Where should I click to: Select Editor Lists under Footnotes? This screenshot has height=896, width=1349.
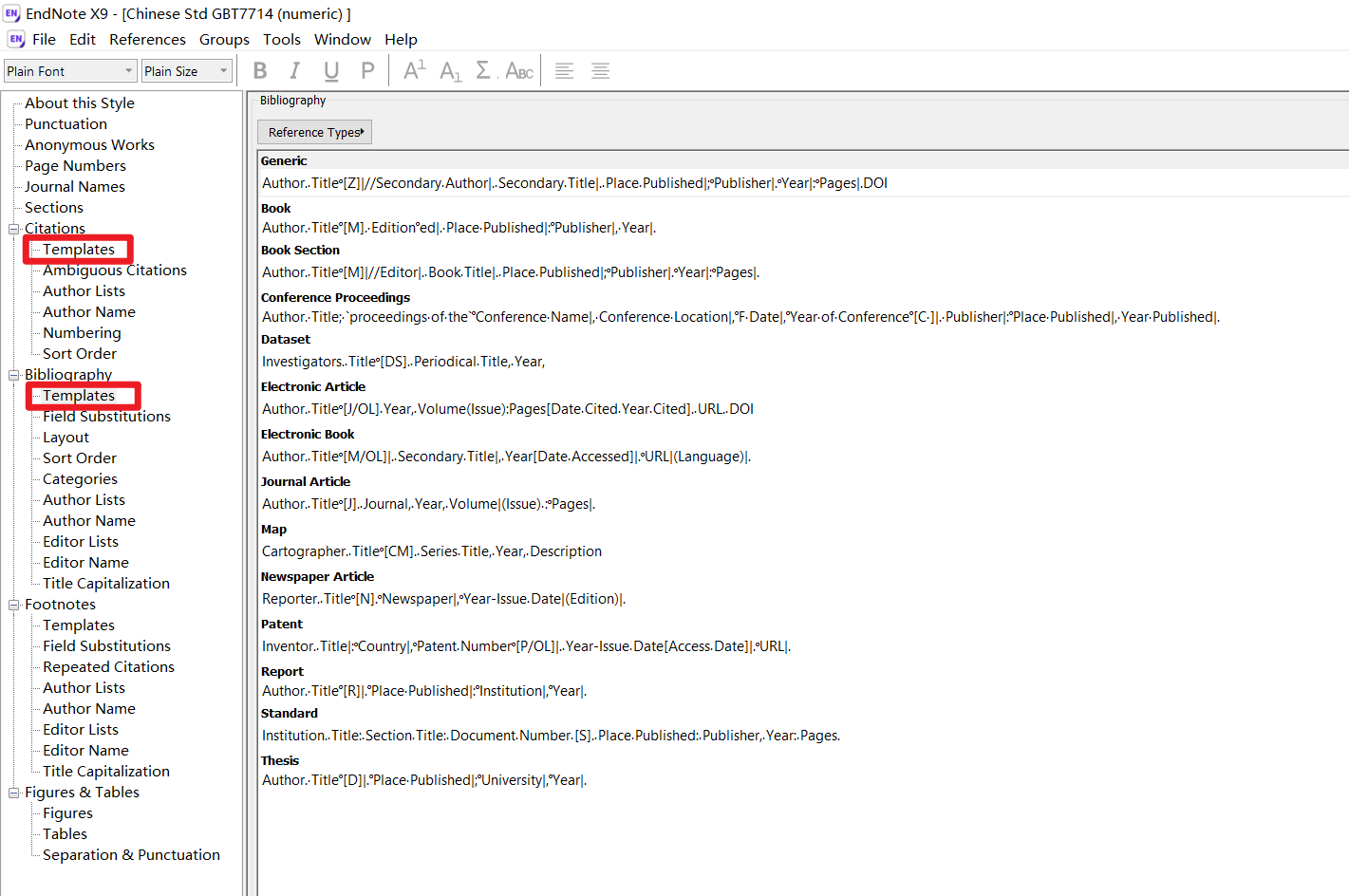tap(81, 729)
